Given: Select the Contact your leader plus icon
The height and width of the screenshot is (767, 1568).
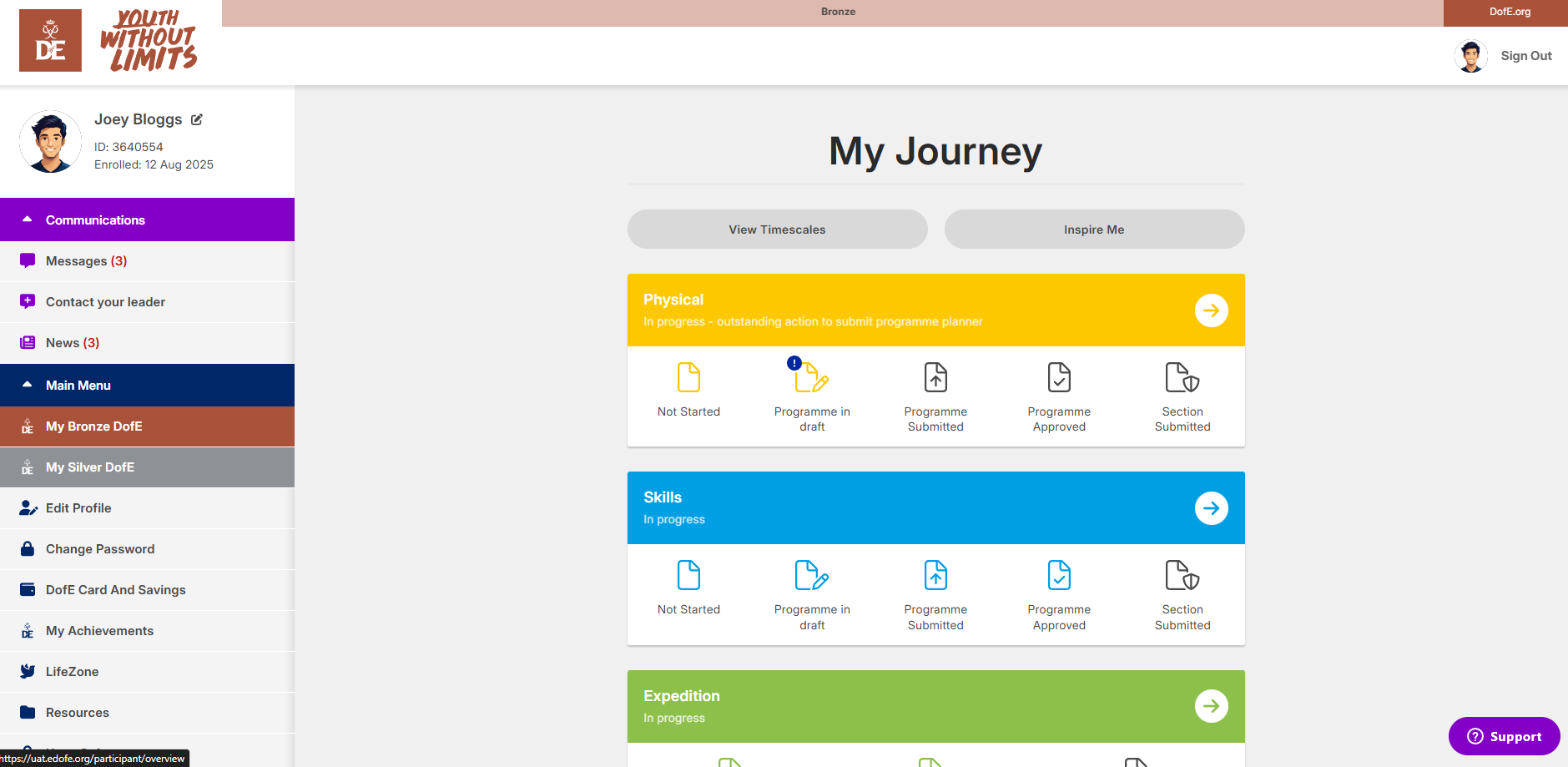Looking at the screenshot, I should [28, 301].
